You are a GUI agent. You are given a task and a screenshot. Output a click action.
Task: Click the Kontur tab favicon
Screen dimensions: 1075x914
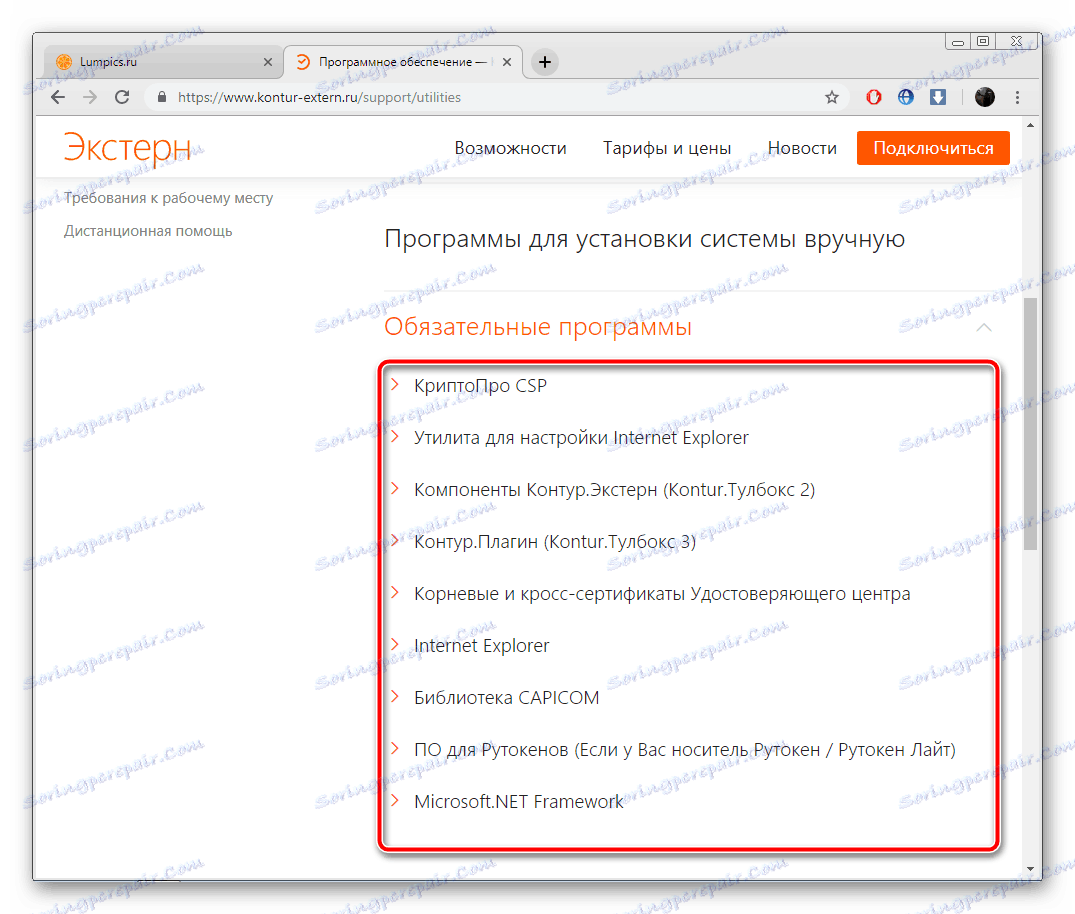coord(302,62)
